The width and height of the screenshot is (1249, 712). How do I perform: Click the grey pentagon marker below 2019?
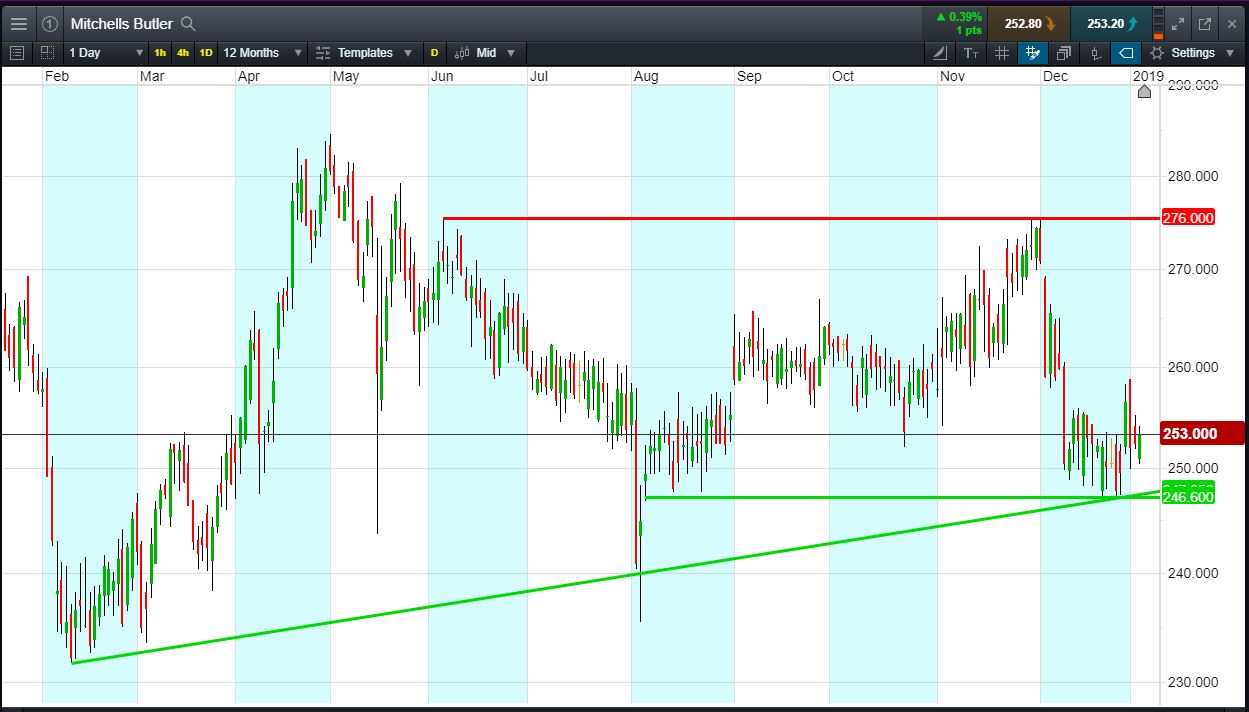coord(1144,92)
